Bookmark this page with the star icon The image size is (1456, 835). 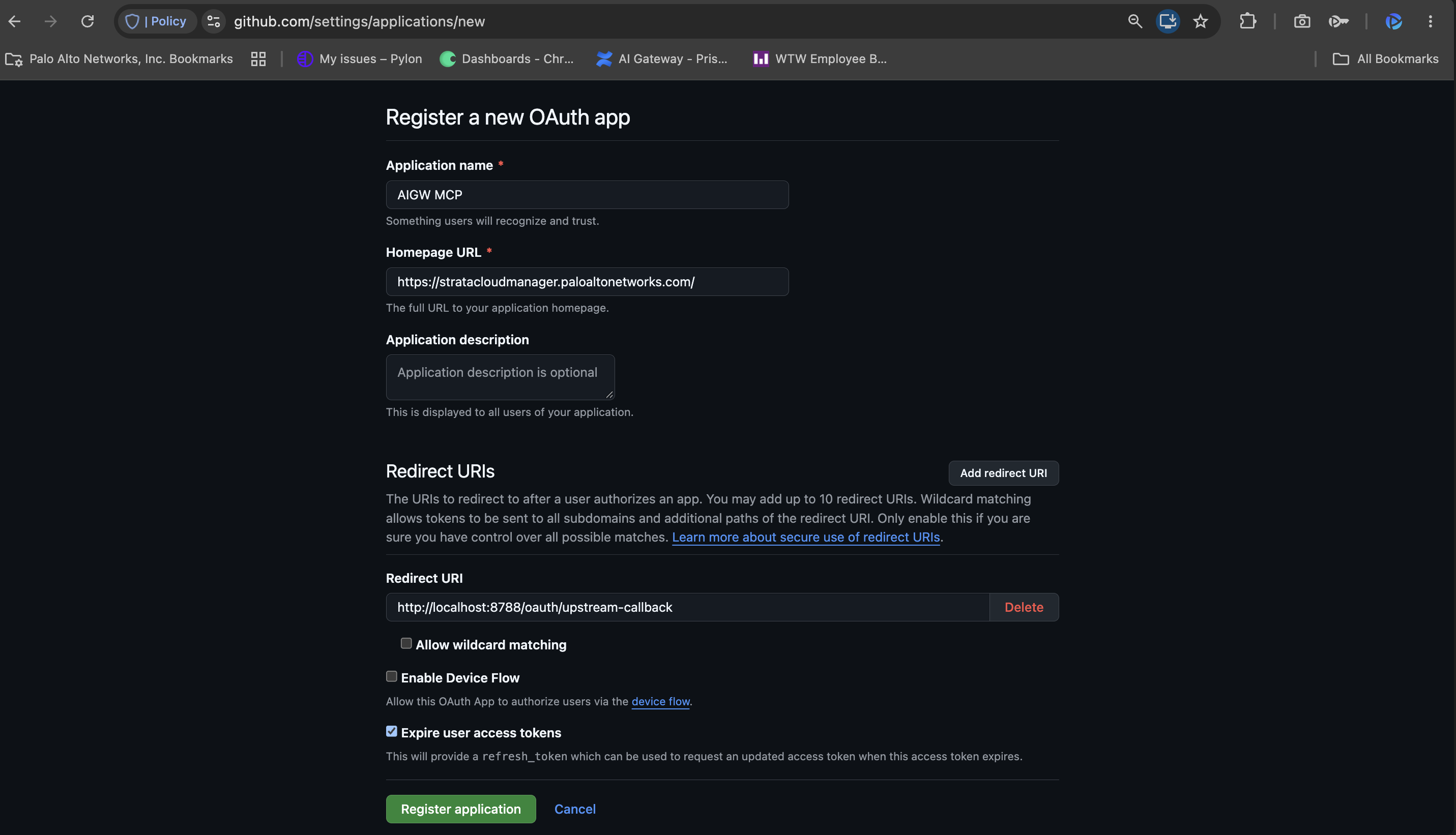point(1200,21)
